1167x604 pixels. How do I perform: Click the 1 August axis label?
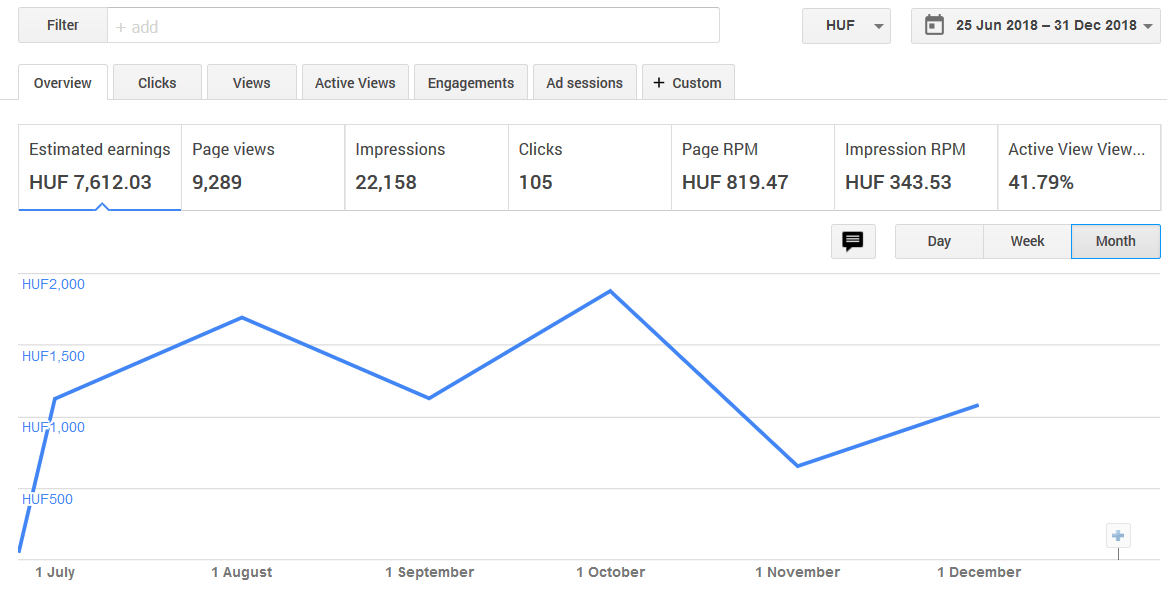(x=242, y=572)
